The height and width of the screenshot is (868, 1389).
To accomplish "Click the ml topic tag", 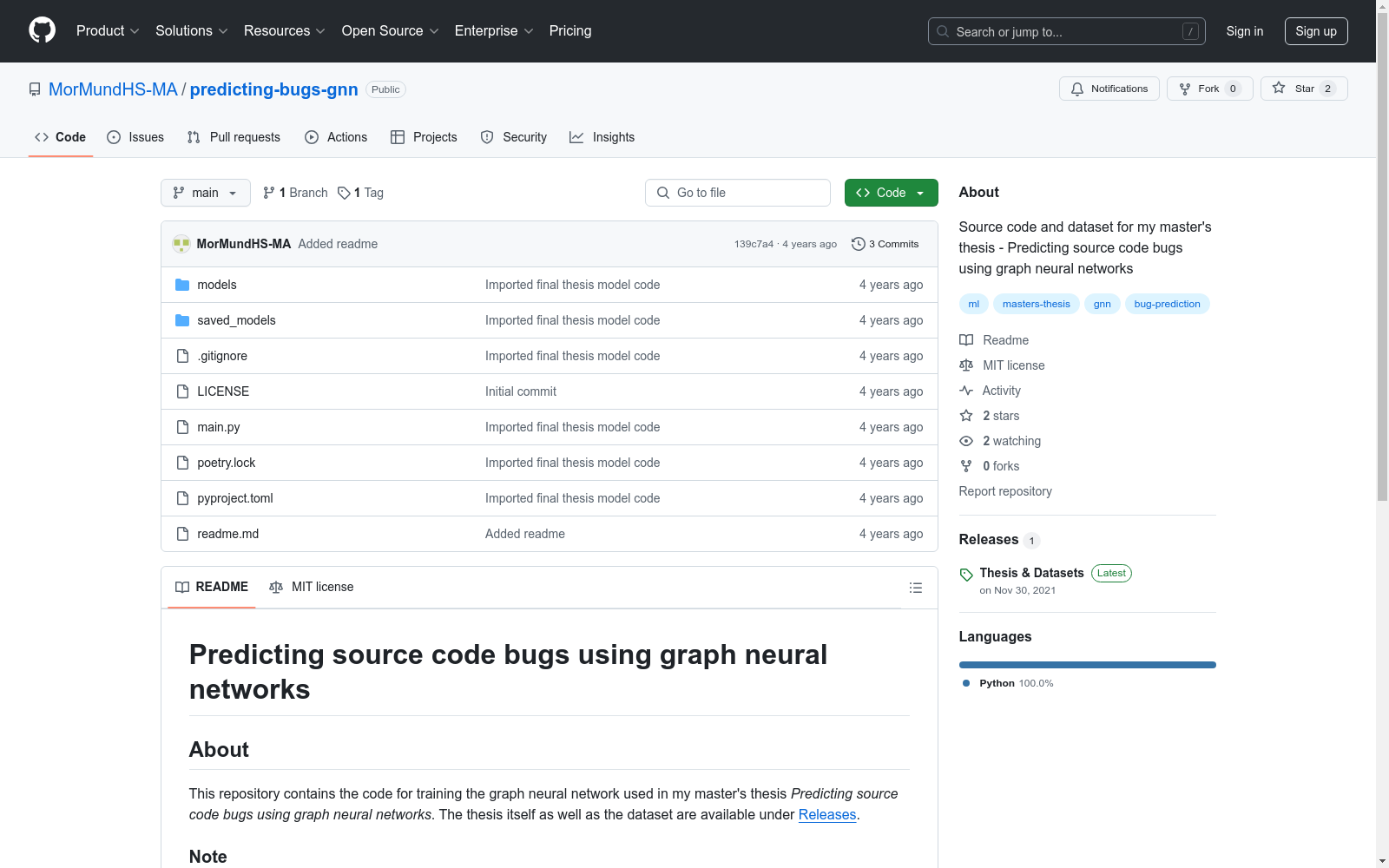I will click(x=974, y=304).
